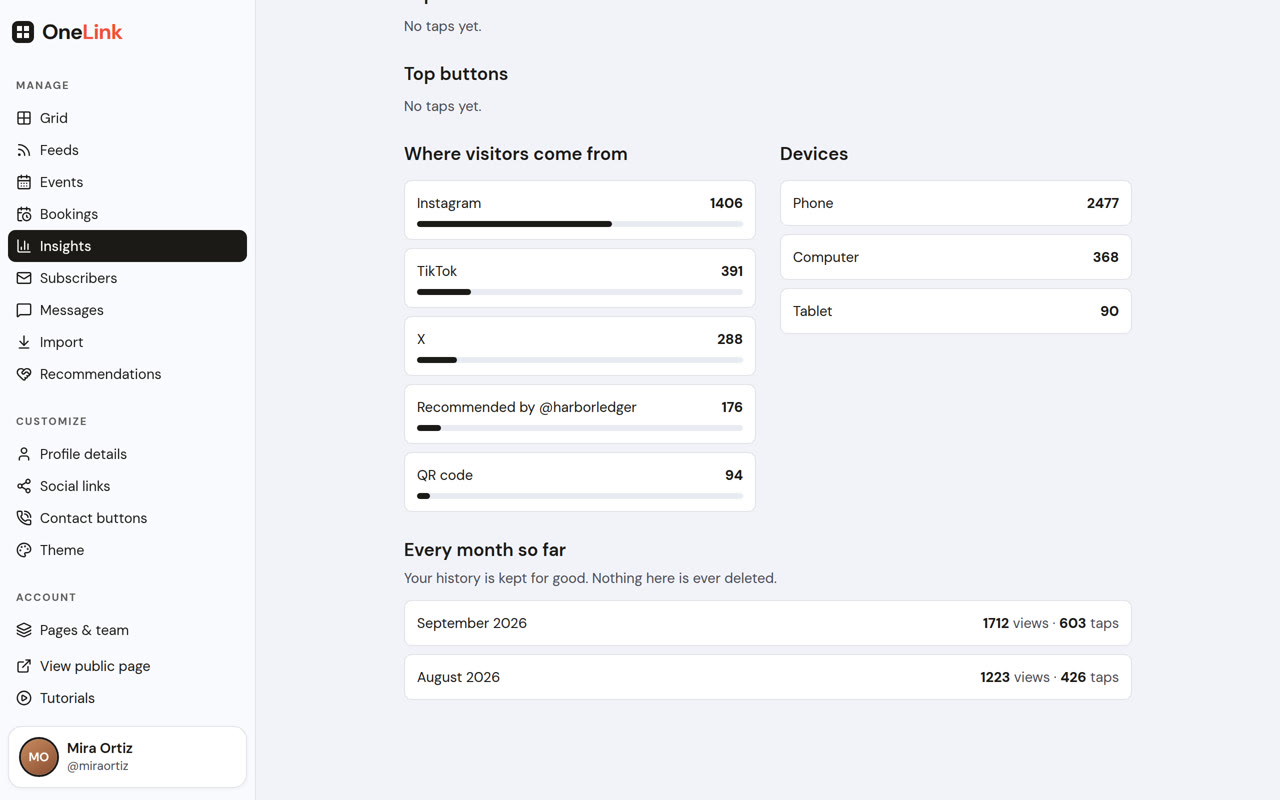The height and width of the screenshot is (800, 1280).
Task: Click the X visitor count 288
Action: click(730, 339)
